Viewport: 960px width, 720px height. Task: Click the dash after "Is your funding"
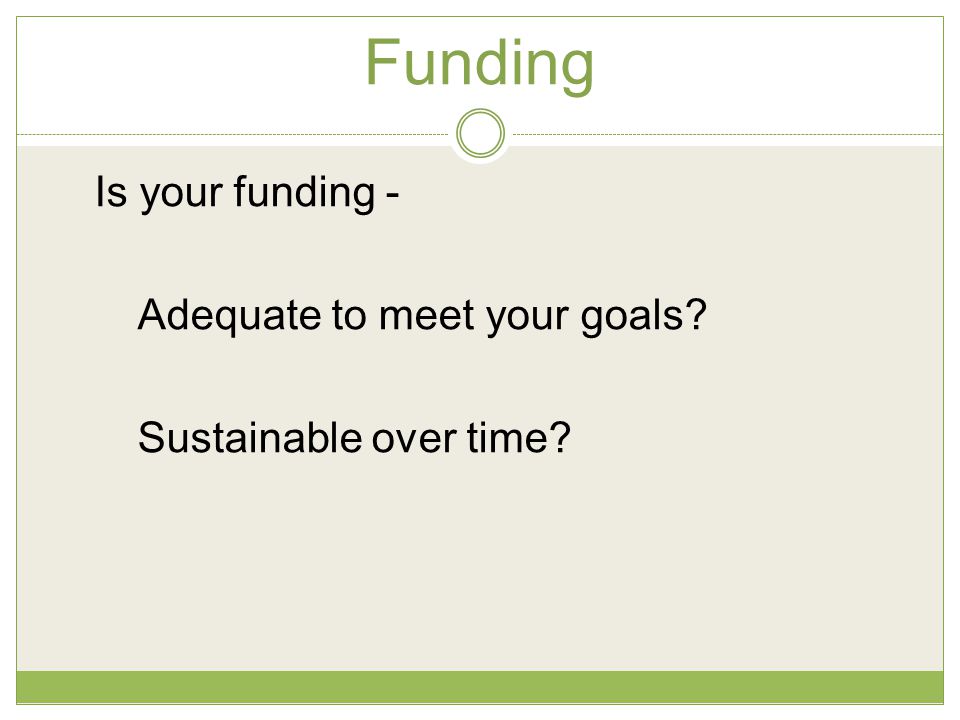pyautogui.click(x=392, y=197)
